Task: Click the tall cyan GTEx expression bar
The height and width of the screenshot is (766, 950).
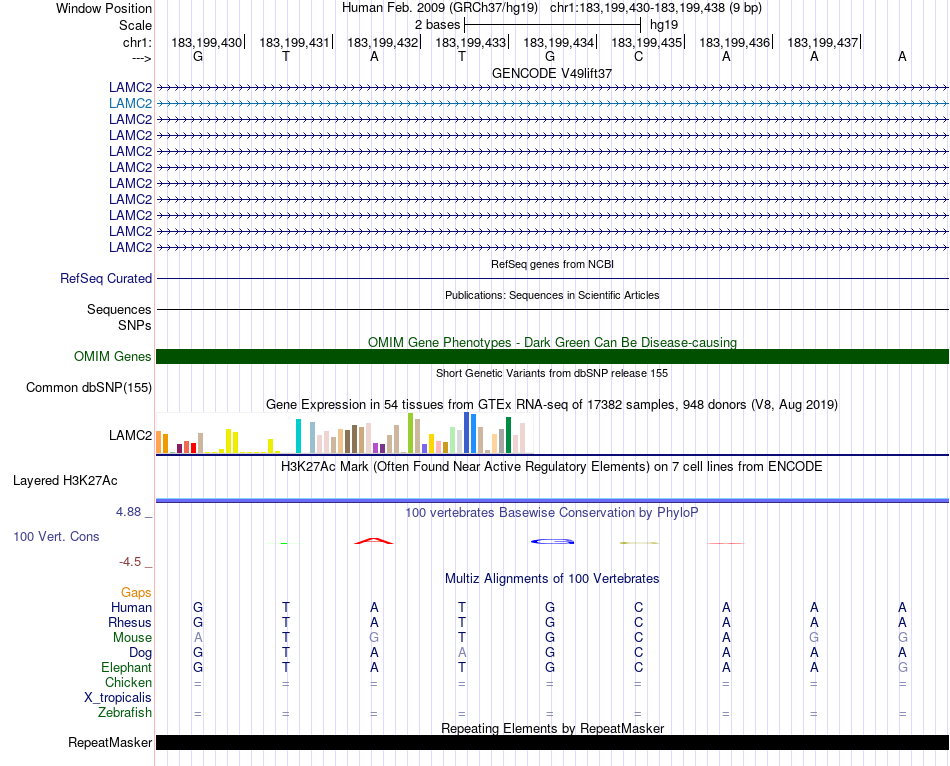Action: (299, 436)
